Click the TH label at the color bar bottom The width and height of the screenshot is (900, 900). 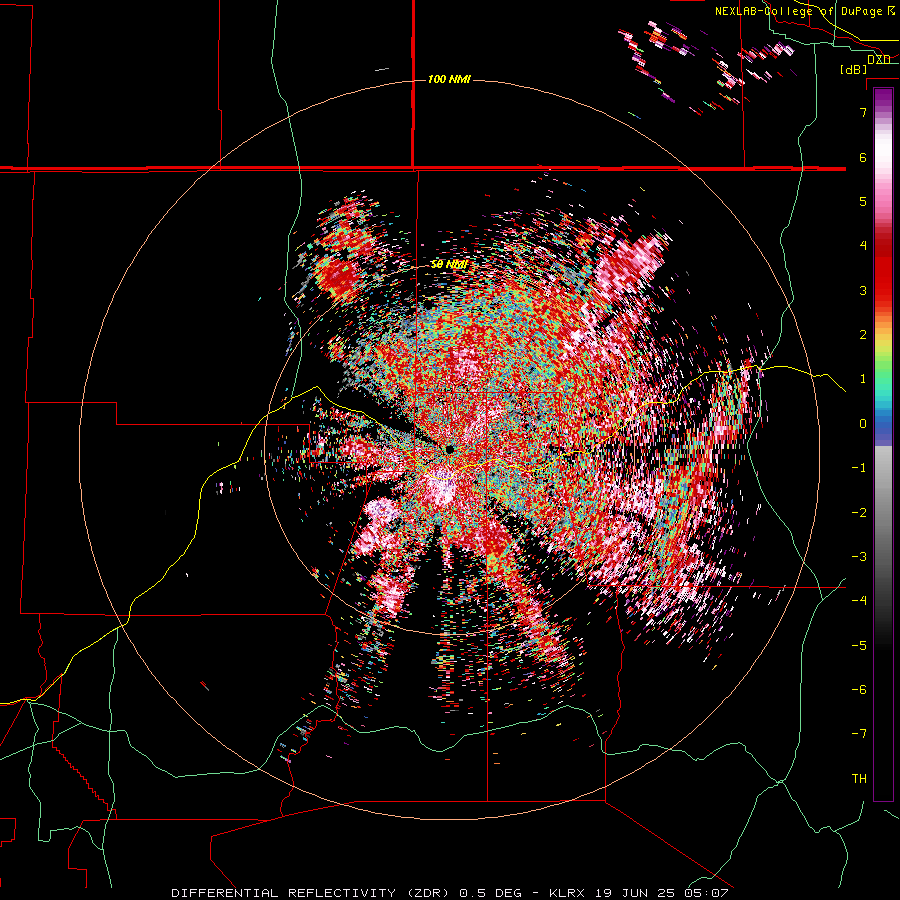coord(859,779)
